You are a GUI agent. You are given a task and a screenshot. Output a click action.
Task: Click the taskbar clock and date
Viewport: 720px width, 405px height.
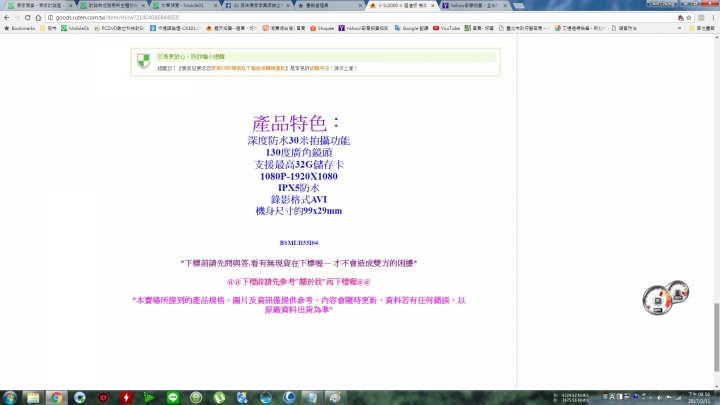coord(698,398)
